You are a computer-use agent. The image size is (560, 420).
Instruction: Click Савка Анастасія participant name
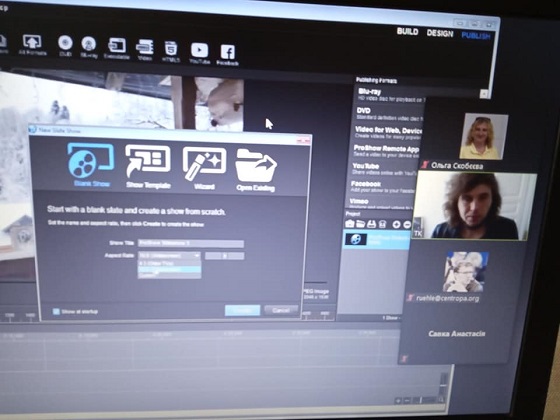pos(457,334)
